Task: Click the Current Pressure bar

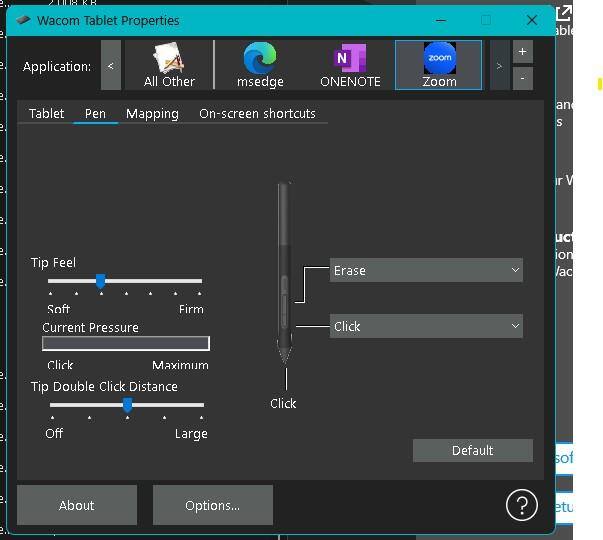Action: pyautogui.click(x=126, y=343)
